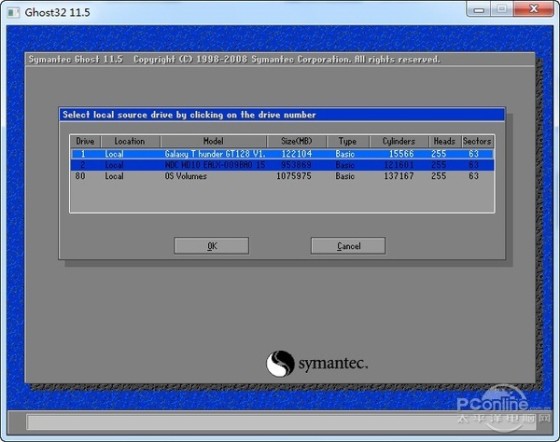
Task: Click cylinders value 15566
Action: click(401, 154)
